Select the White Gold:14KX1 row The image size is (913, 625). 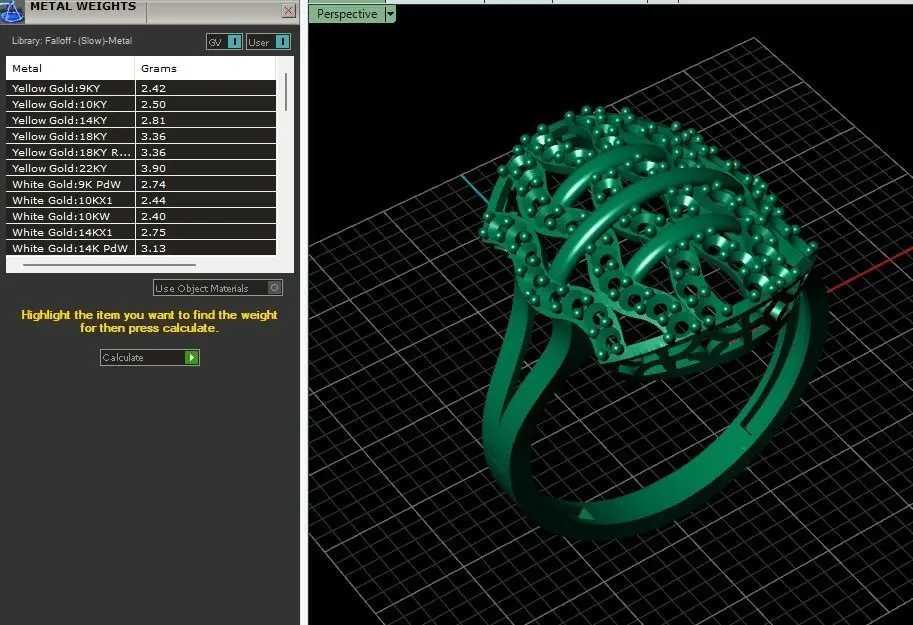(141, 232)
